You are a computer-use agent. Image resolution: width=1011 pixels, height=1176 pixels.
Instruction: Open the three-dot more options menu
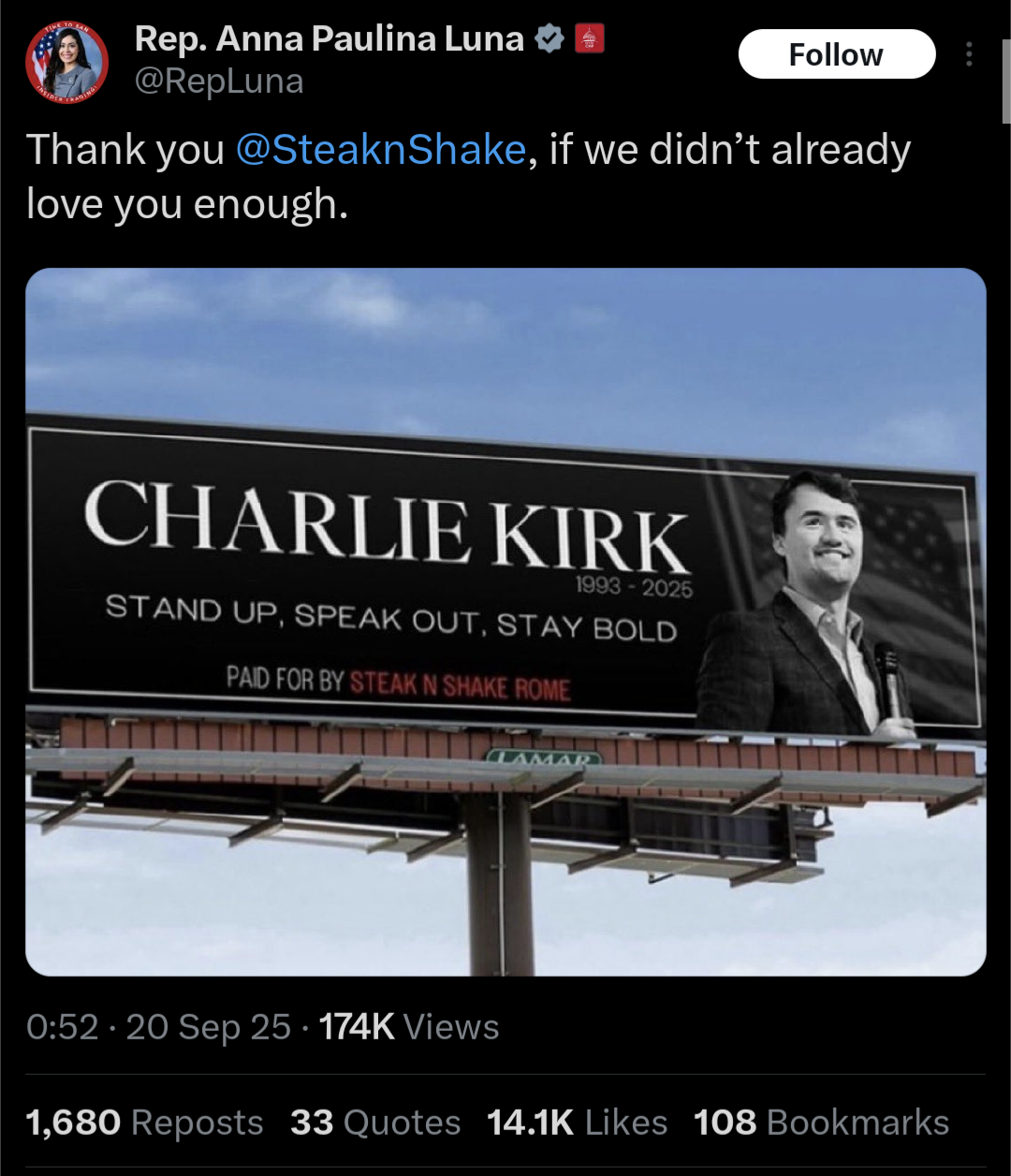coord(969,54)
